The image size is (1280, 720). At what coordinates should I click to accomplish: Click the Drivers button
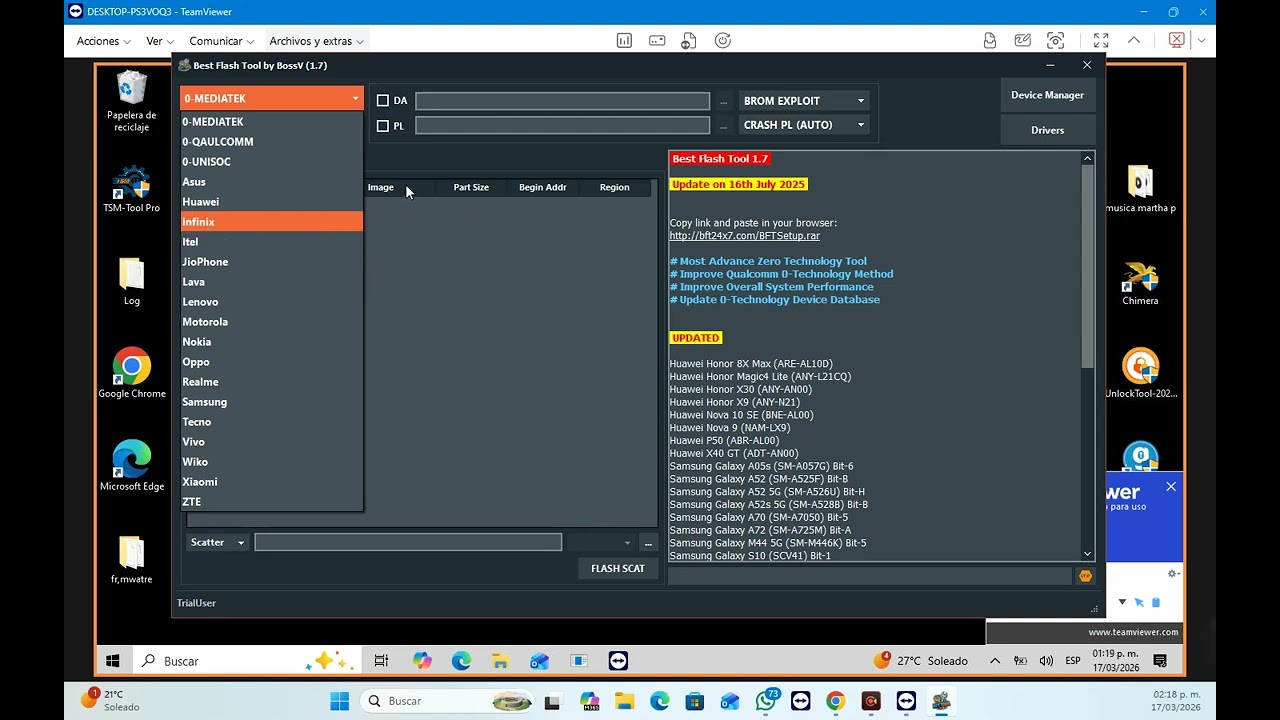(x=1047, y=130)
